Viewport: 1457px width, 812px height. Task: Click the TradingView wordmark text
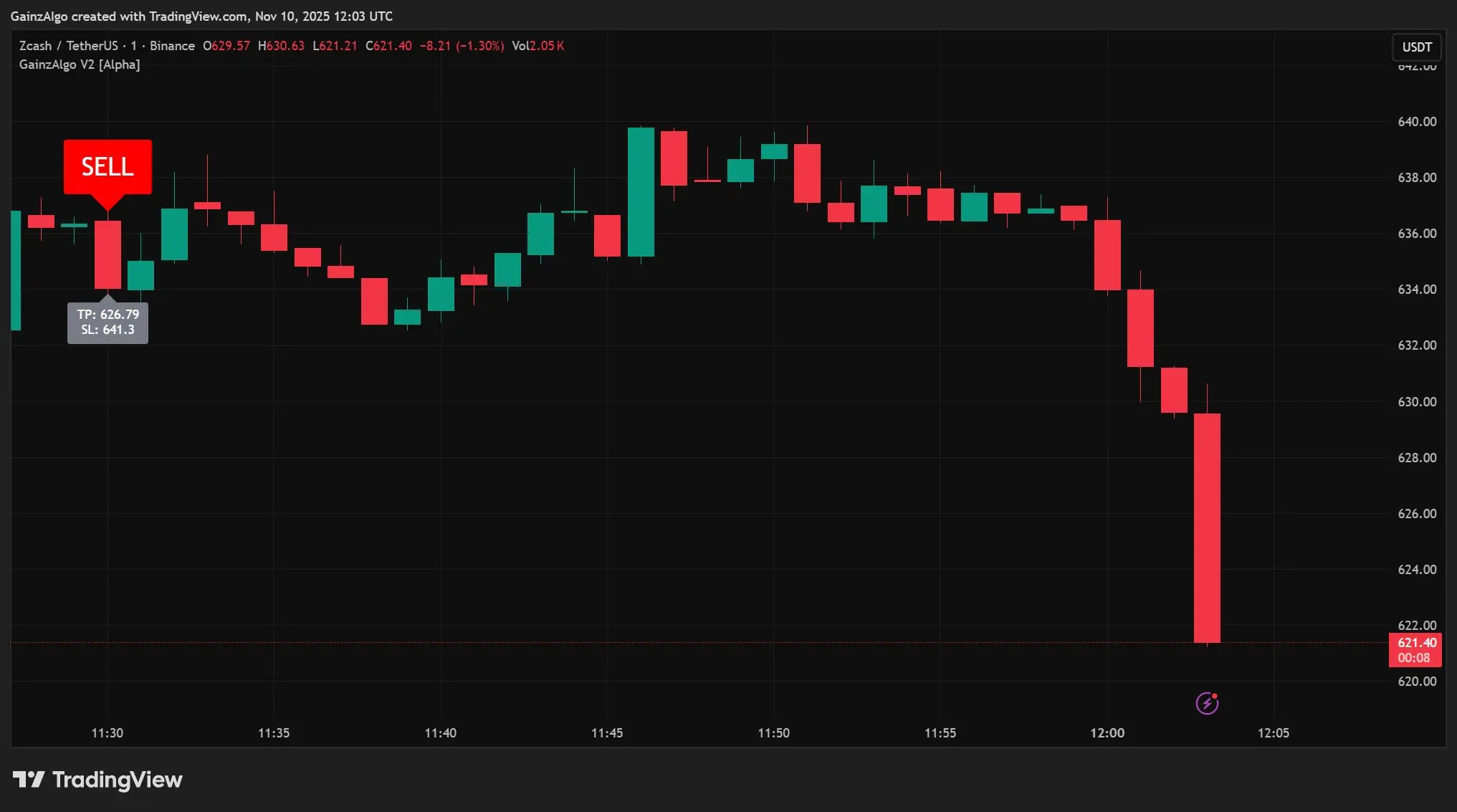(x=118, y=780)
